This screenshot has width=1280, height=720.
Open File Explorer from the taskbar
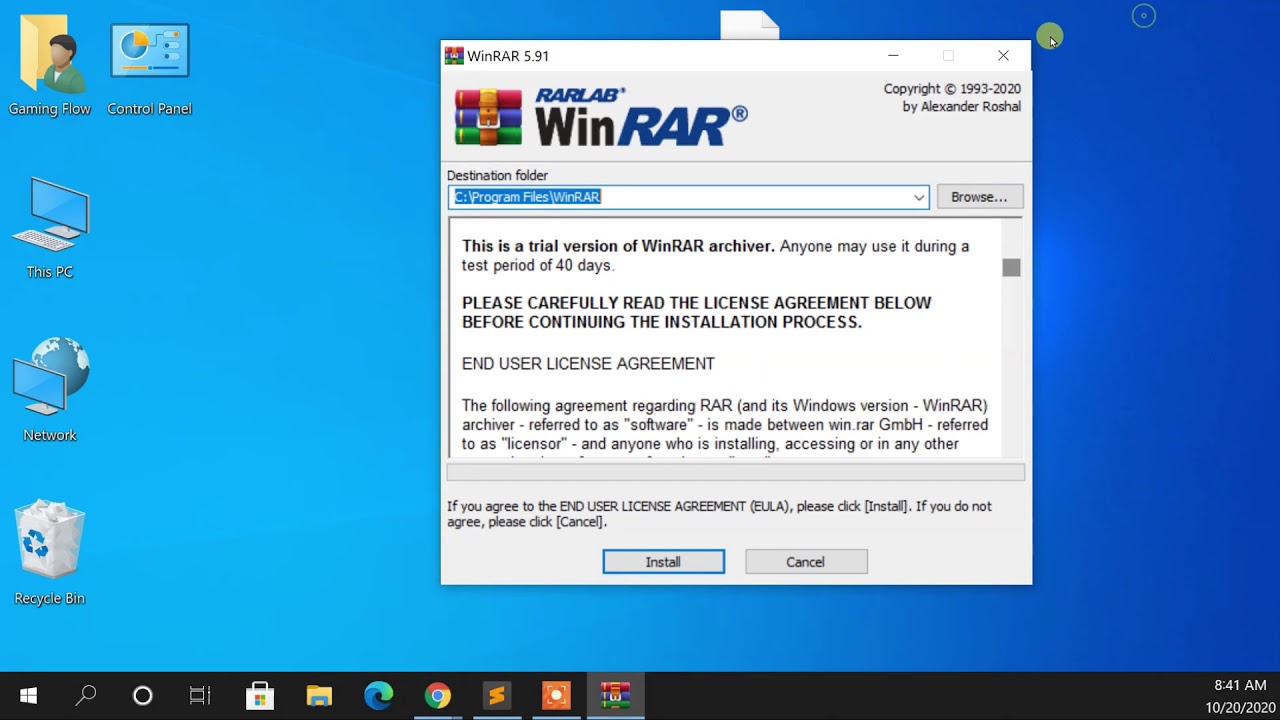(x=319, y=696)
